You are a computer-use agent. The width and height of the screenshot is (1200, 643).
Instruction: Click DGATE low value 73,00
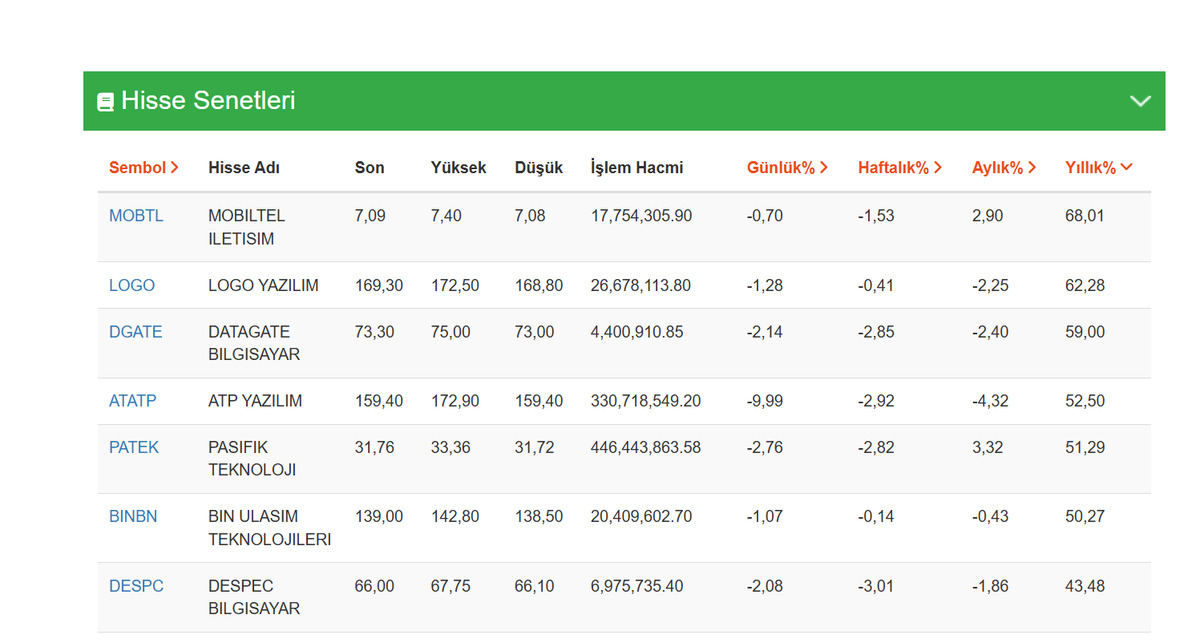tap(535, 332)
